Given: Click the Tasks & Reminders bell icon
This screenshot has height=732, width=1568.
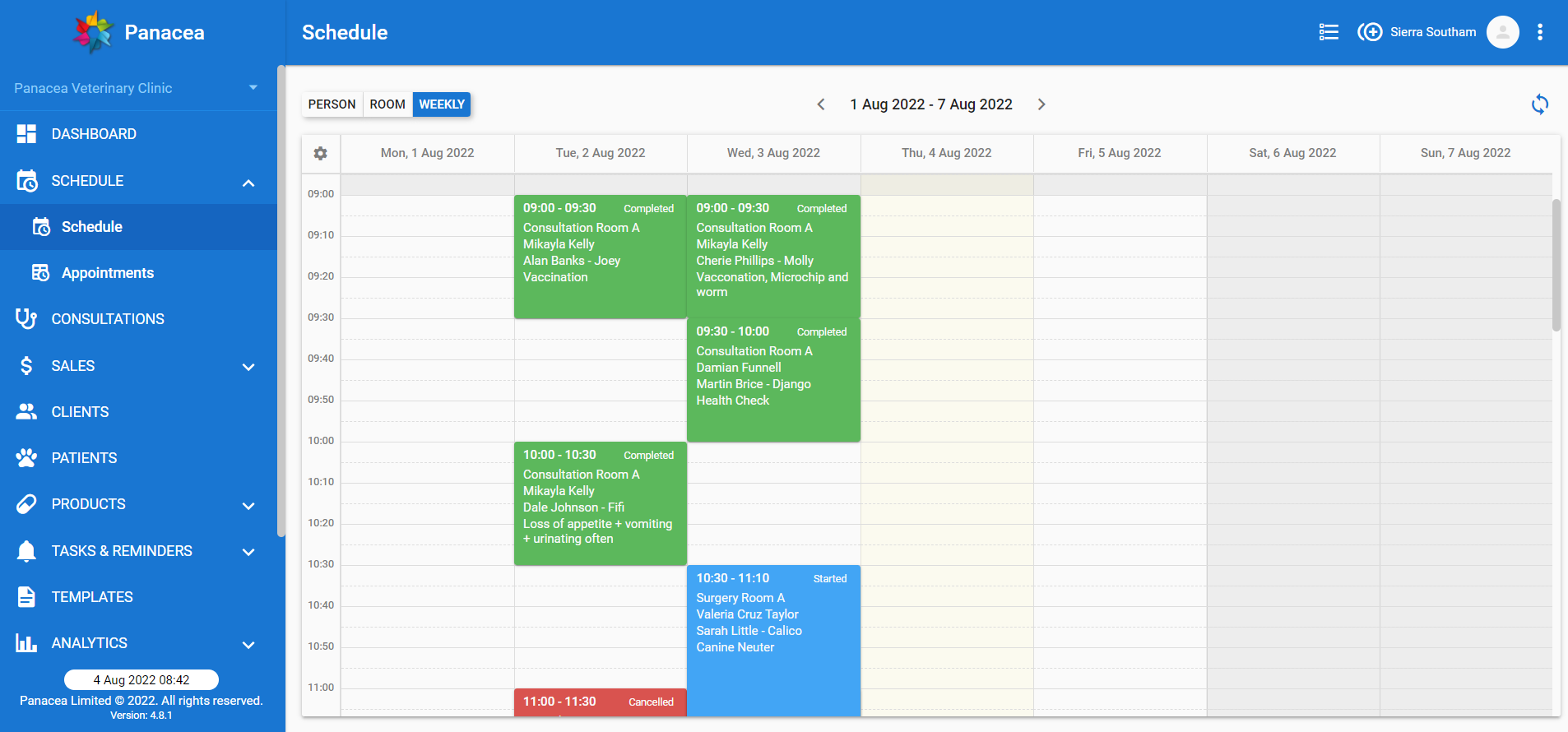Looking at the screenshot, I should (x=26, y=551).
